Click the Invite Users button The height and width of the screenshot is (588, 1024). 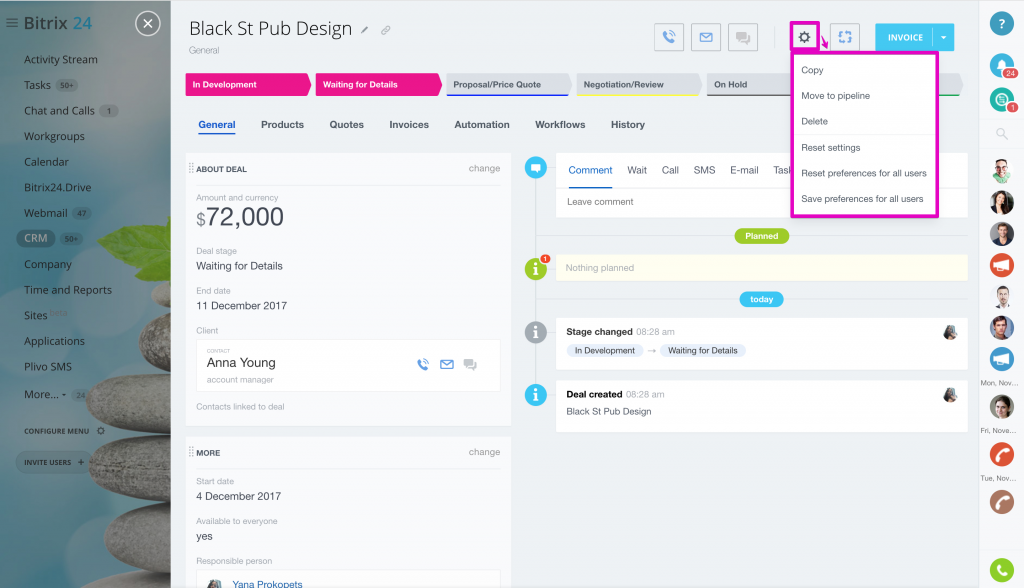54,462
